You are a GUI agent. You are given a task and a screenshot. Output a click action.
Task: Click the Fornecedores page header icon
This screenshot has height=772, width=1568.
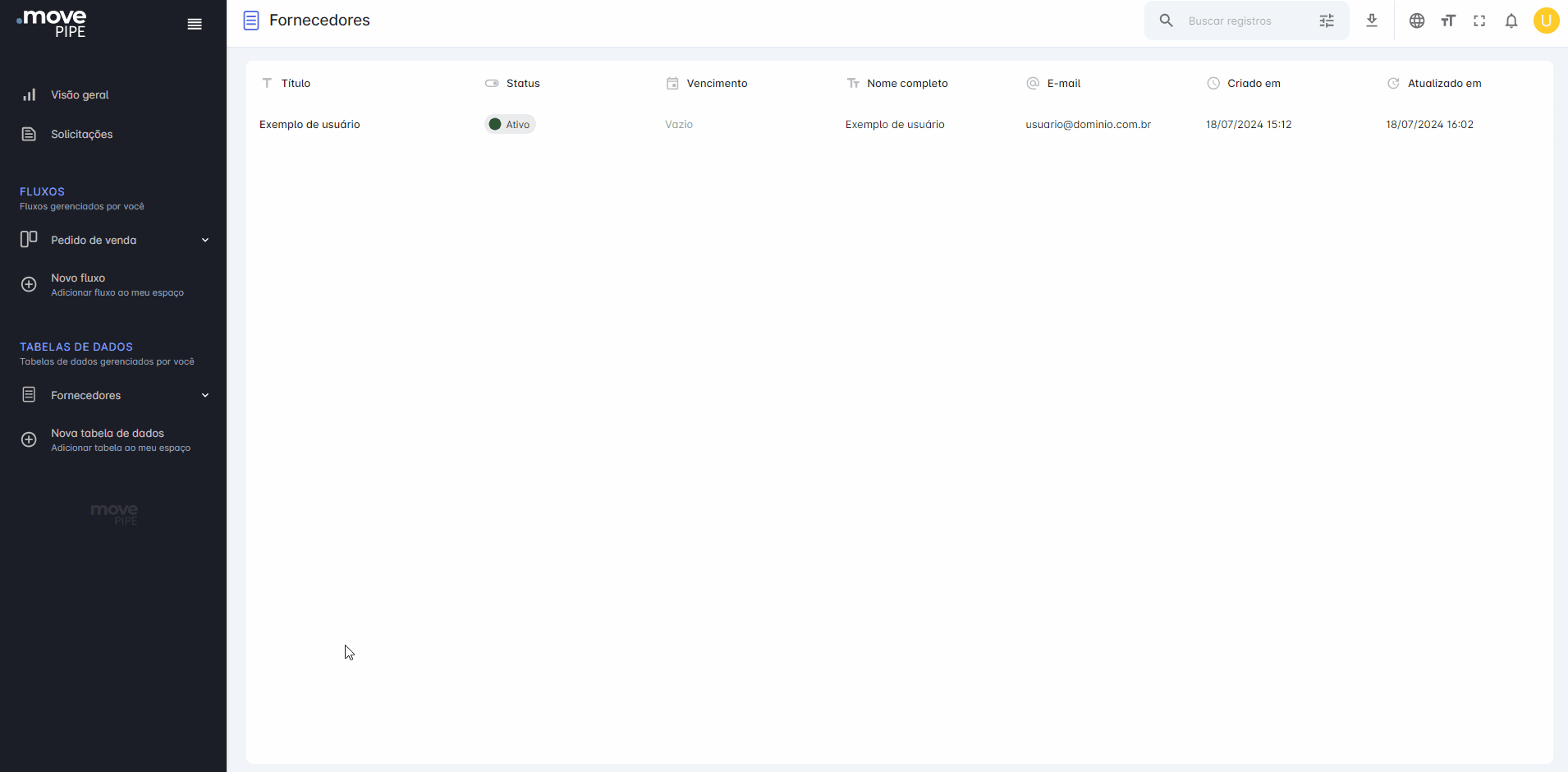tap(251, 21)
